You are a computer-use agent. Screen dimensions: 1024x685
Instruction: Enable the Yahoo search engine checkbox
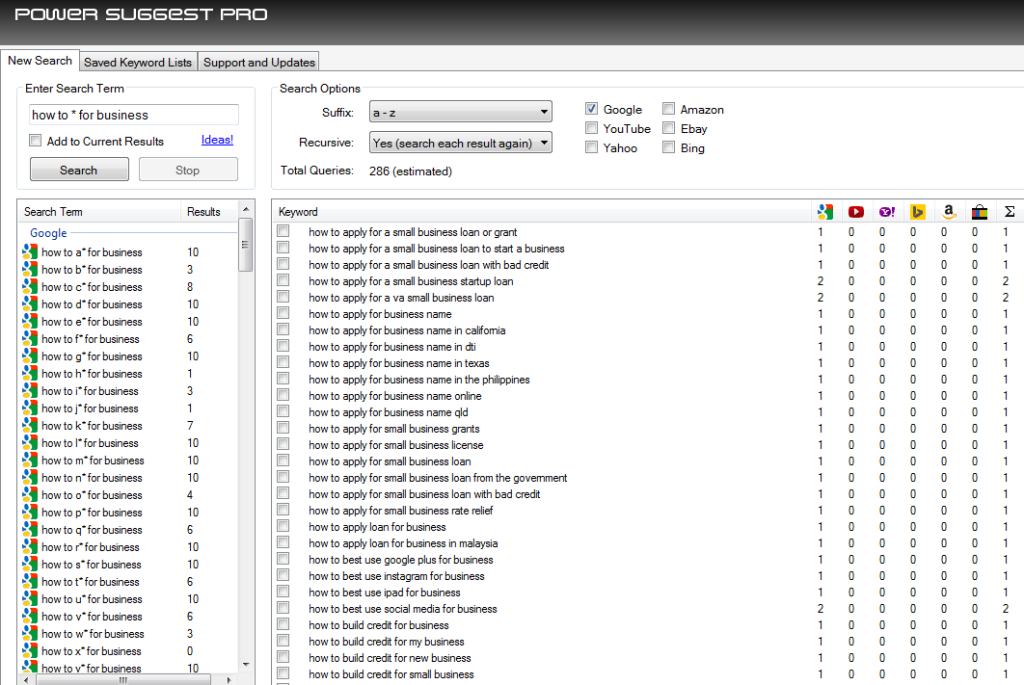tap(592, 148)
